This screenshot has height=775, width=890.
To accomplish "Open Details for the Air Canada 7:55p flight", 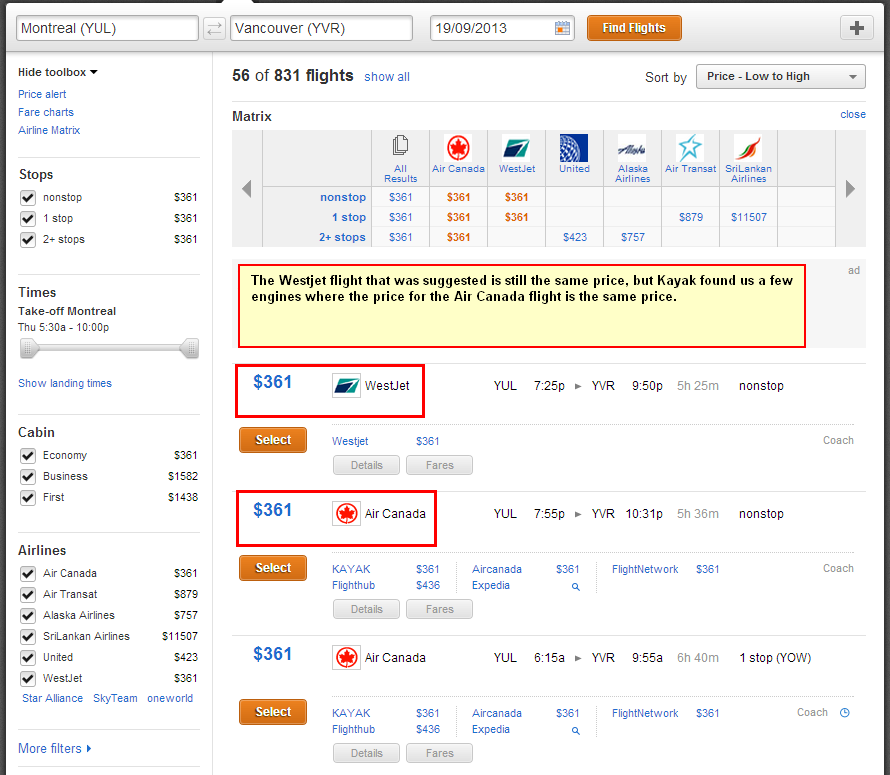I will pos(366,609).
